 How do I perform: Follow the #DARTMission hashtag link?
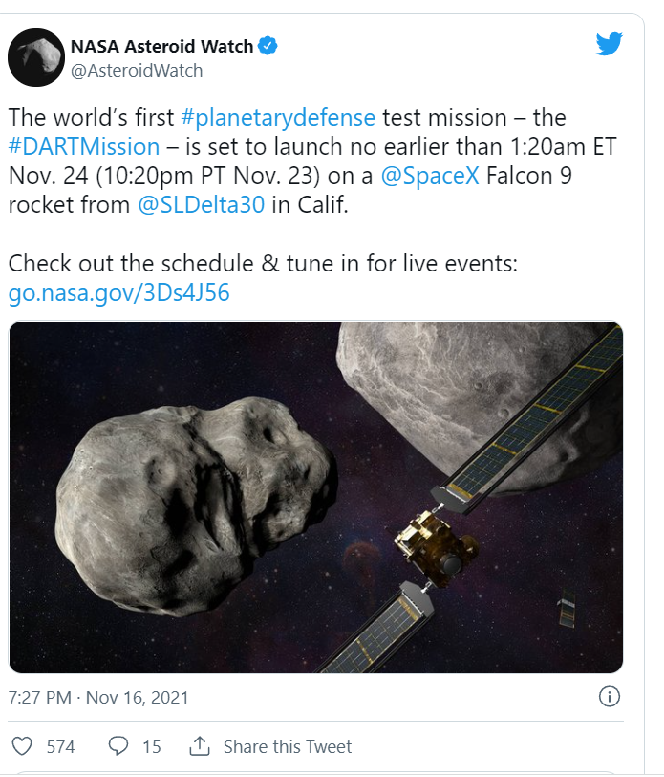pos(84,146)
